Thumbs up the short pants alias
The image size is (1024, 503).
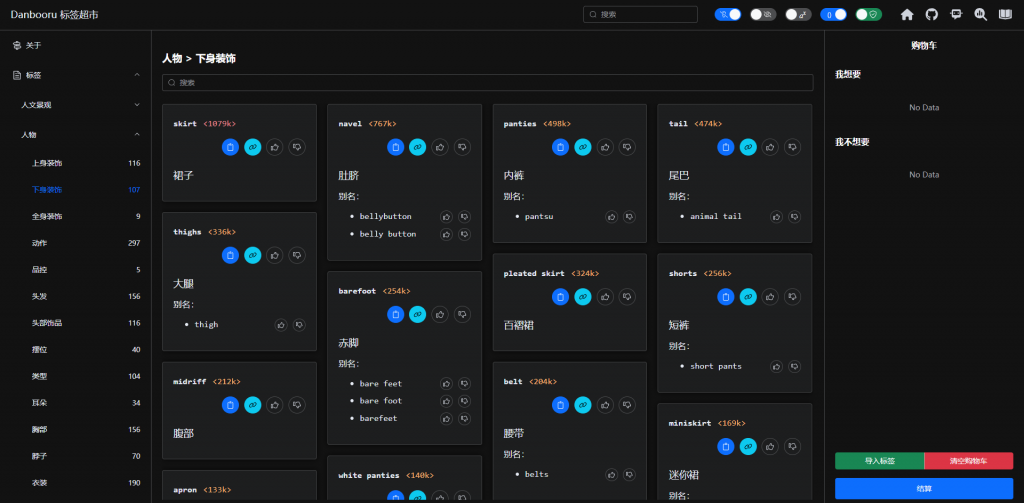(776, 366)
